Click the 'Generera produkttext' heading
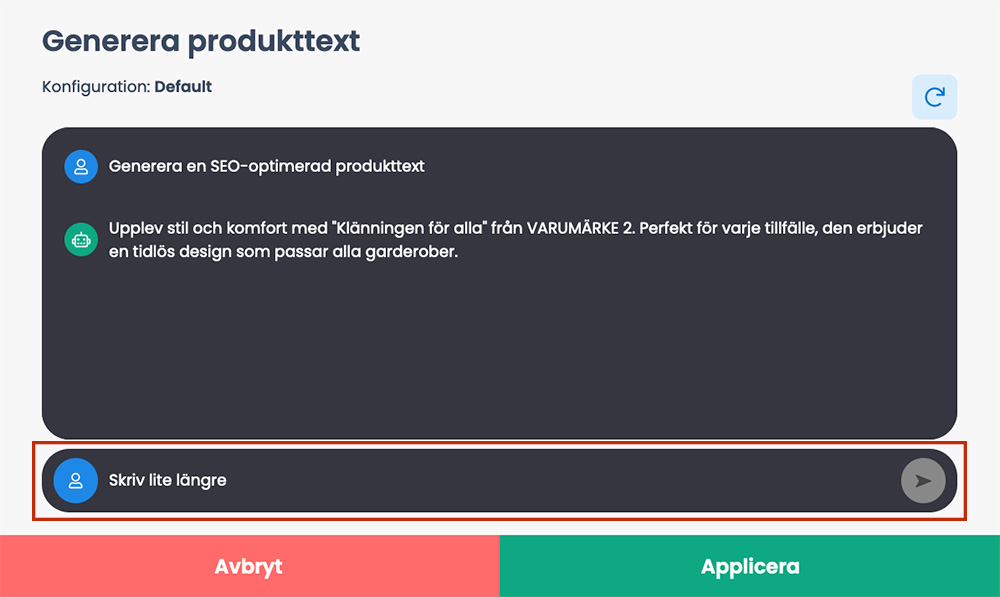Screen dimensions: 1000x597 (201, 41)
